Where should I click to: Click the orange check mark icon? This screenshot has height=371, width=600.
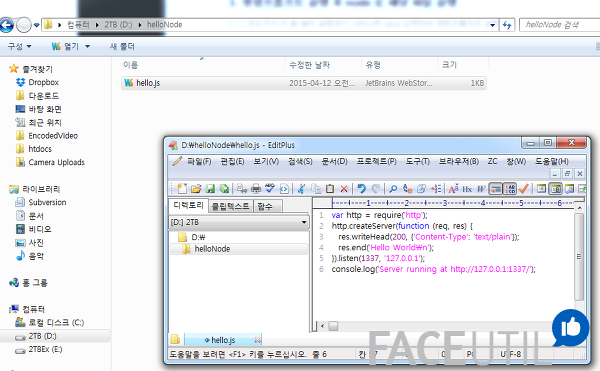(523, 189)
